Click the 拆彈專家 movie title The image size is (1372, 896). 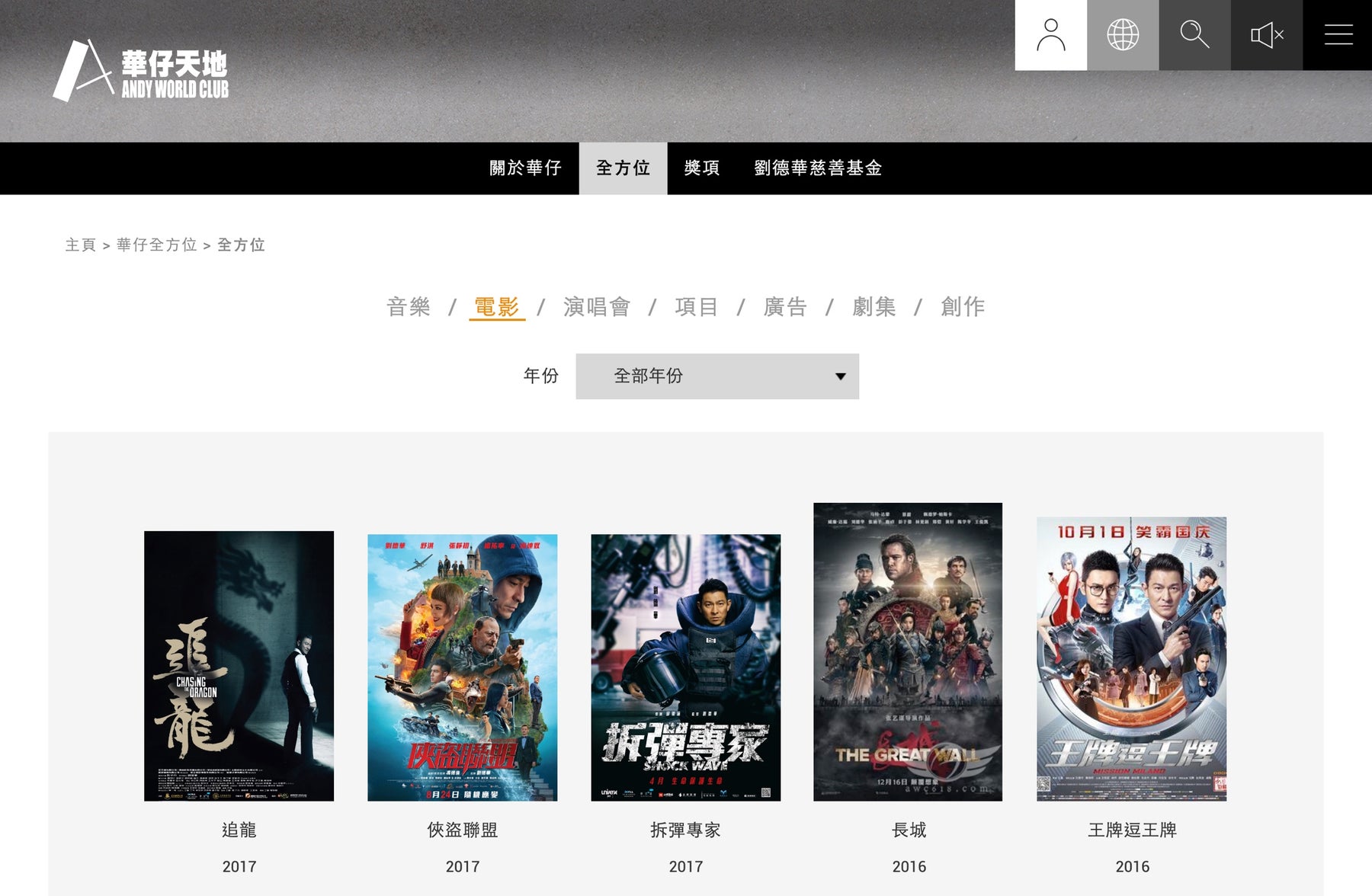point(685,830)
